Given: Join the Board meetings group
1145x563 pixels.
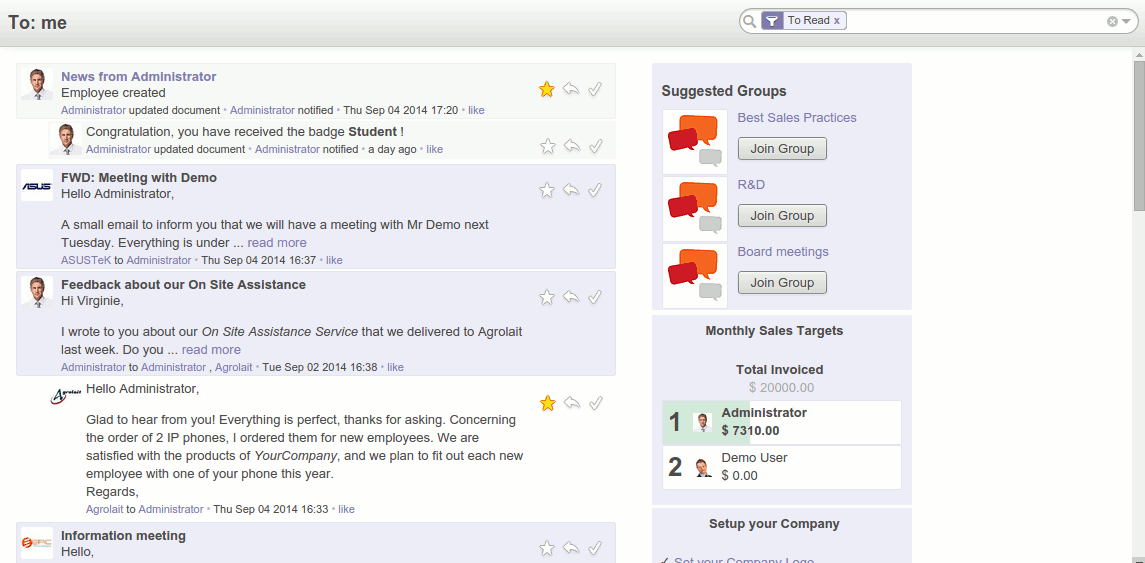Looking at the screenshot, I should (782, 283).
